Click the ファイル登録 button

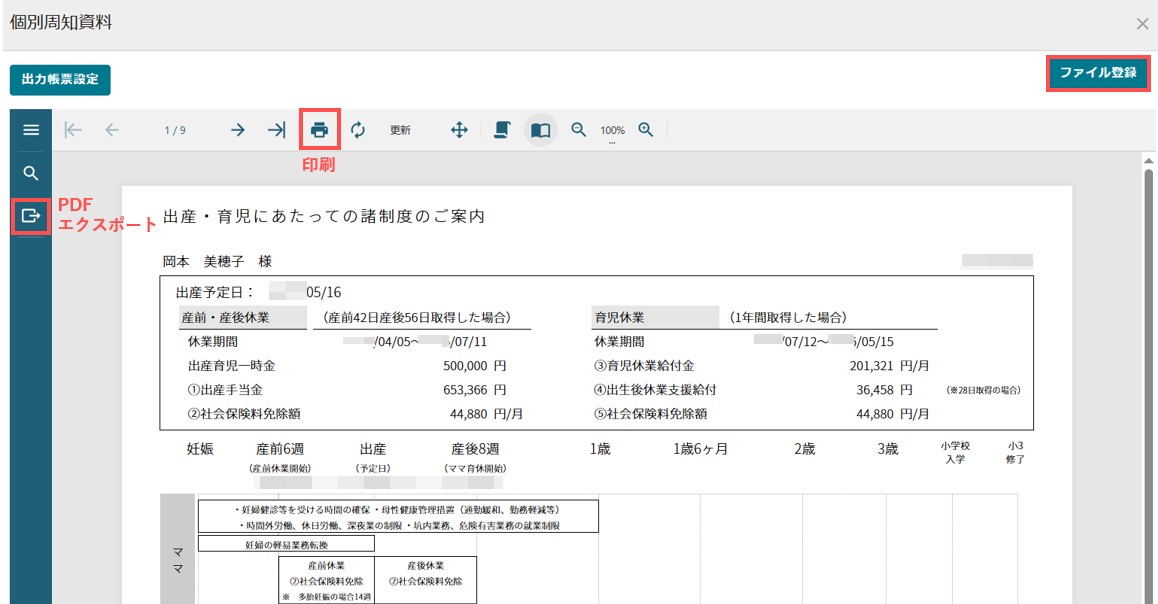[x=1098, y=73]
